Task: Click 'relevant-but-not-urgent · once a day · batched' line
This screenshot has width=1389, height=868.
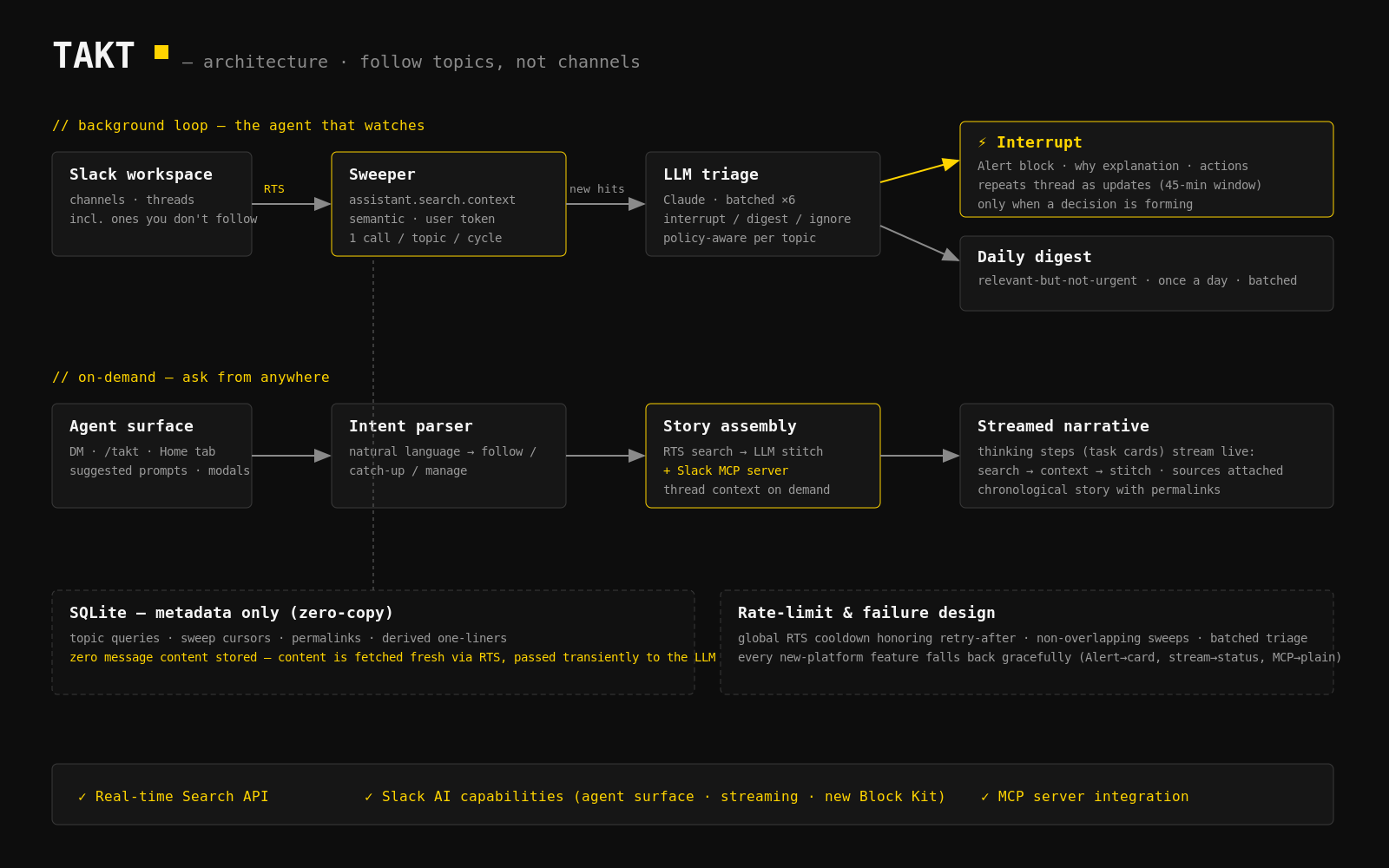Action: click(1137, 280)
